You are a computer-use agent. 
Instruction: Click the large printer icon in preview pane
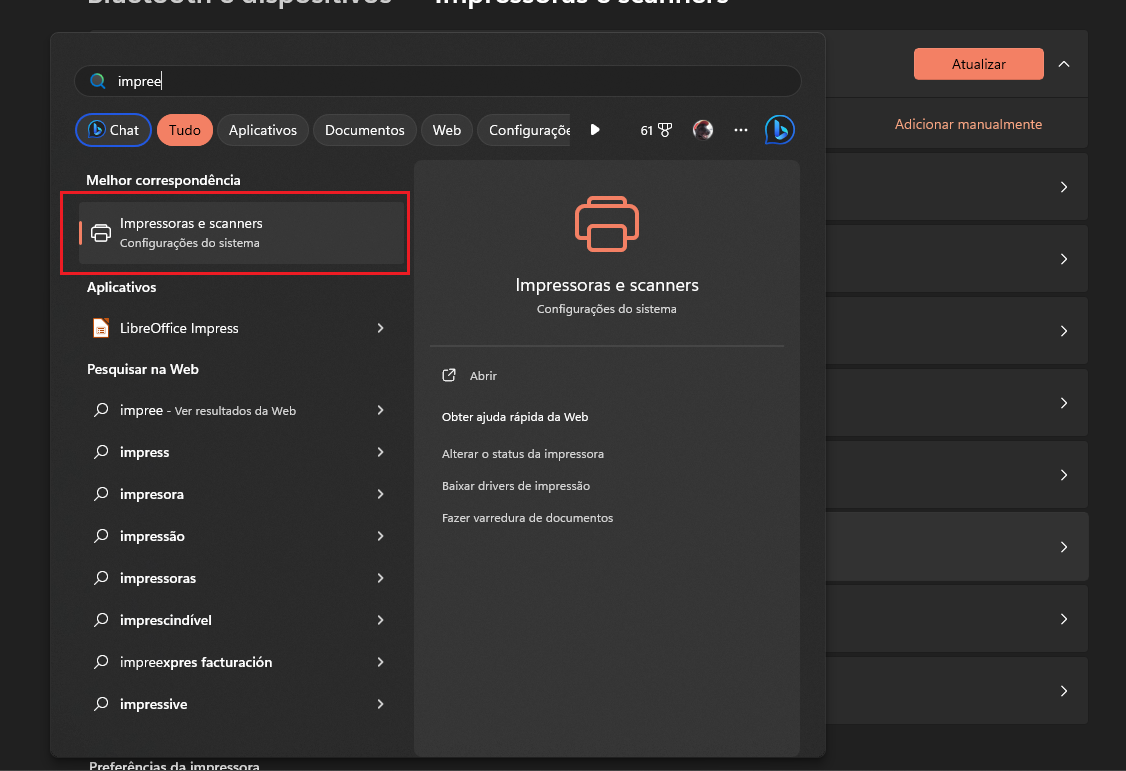(606, 224)
